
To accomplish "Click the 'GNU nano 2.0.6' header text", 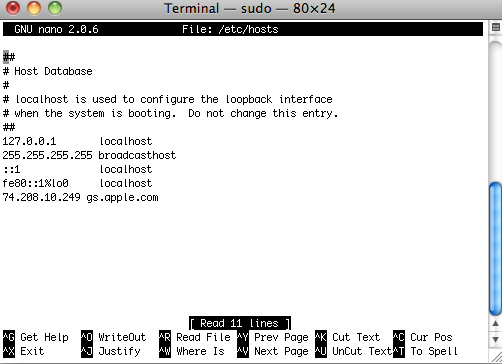I will click(x=56, y=29).
